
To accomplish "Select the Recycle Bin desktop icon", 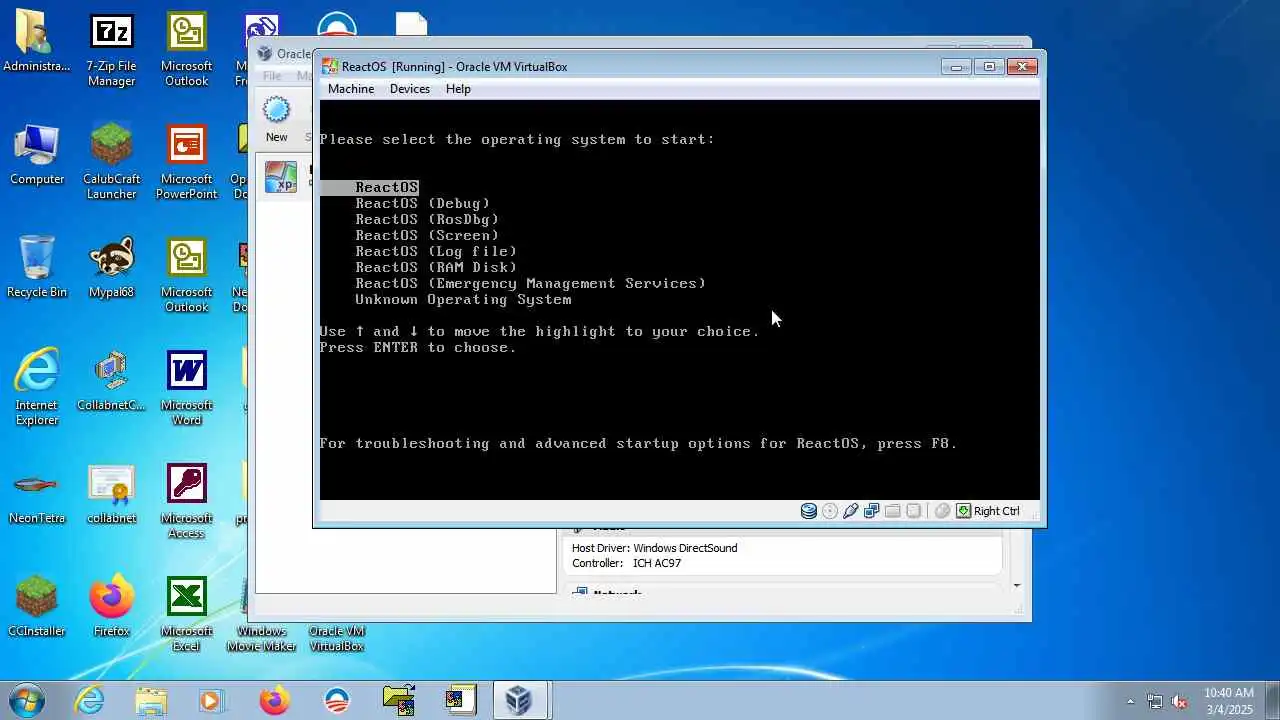I will [37, 268].
